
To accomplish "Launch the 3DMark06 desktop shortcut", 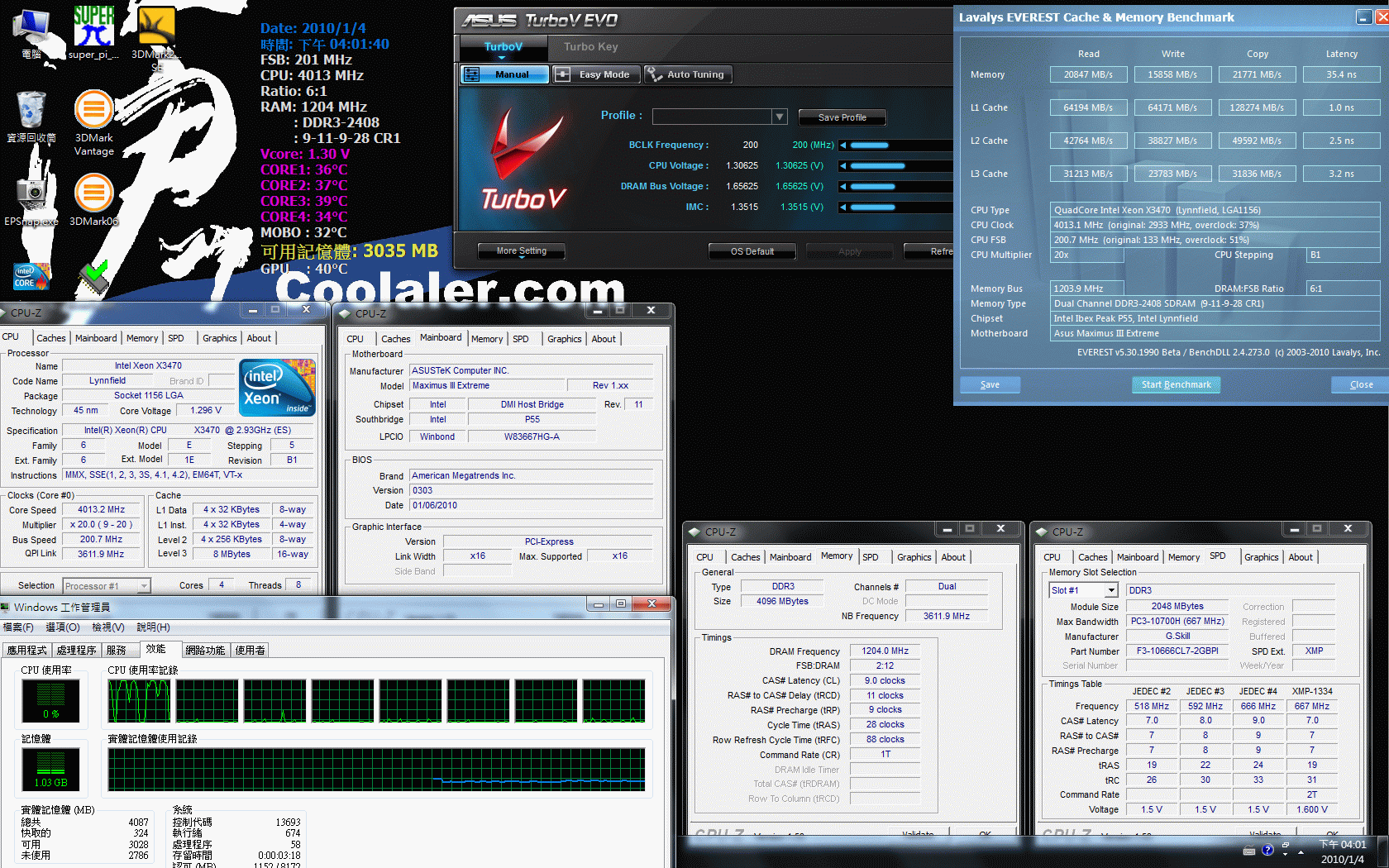I will click(94, 198).
